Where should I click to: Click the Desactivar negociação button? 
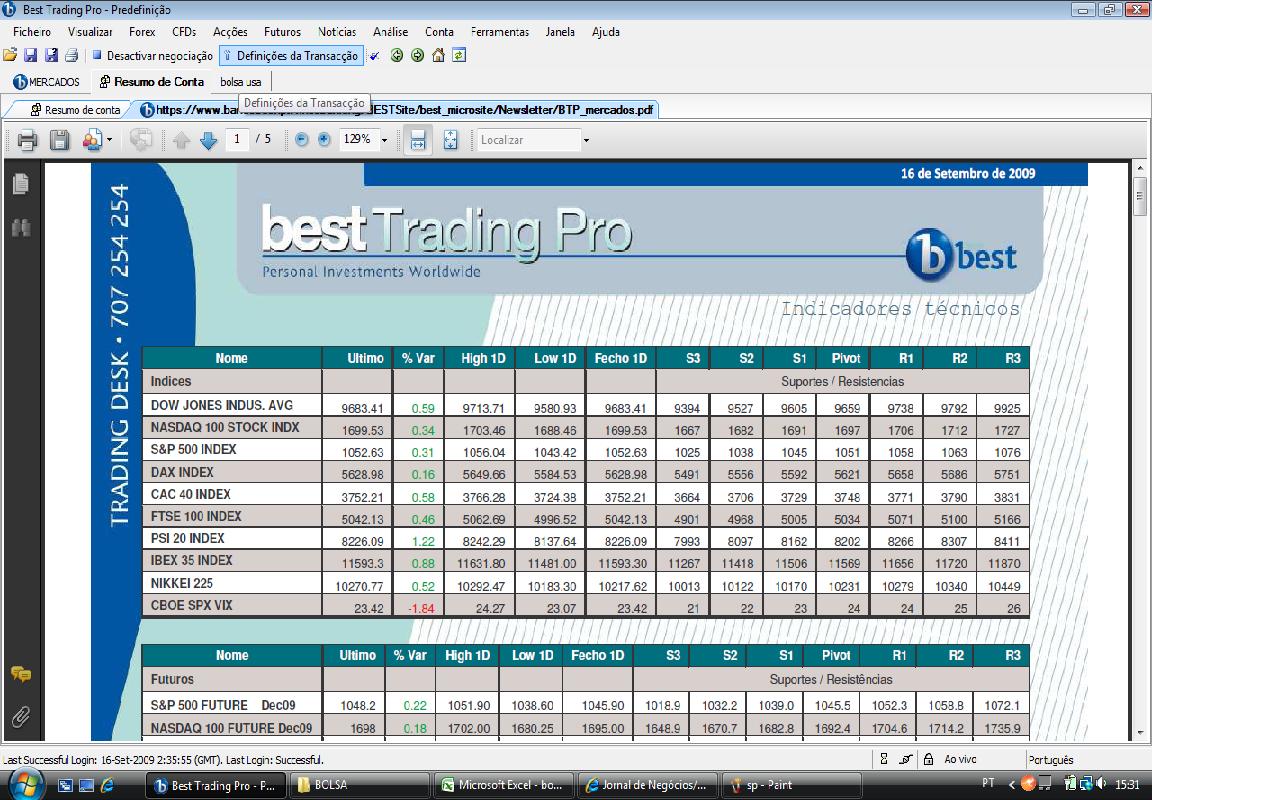click(x=153, y=56)
